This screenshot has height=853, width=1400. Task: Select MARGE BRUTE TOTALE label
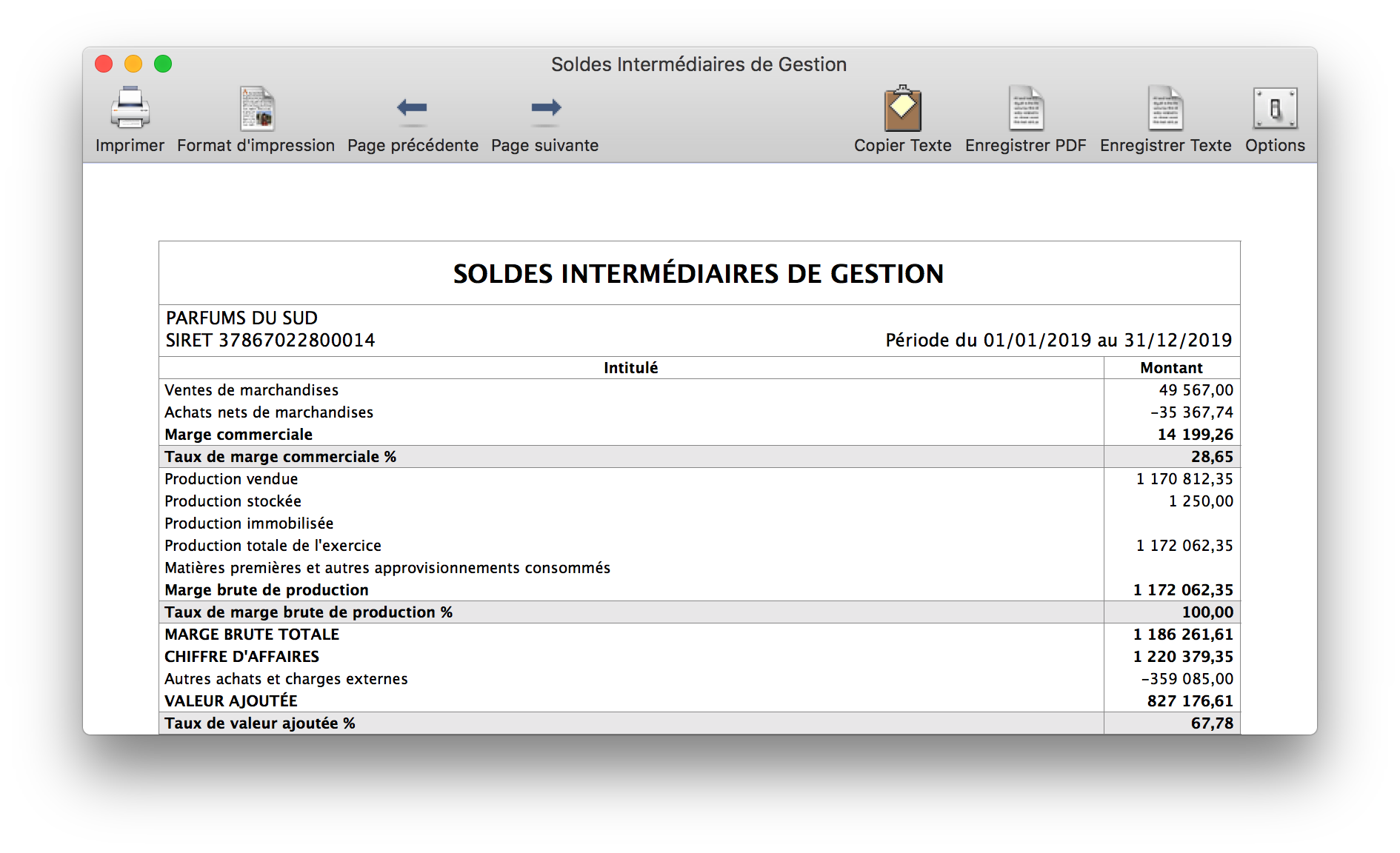pos(252,635)
